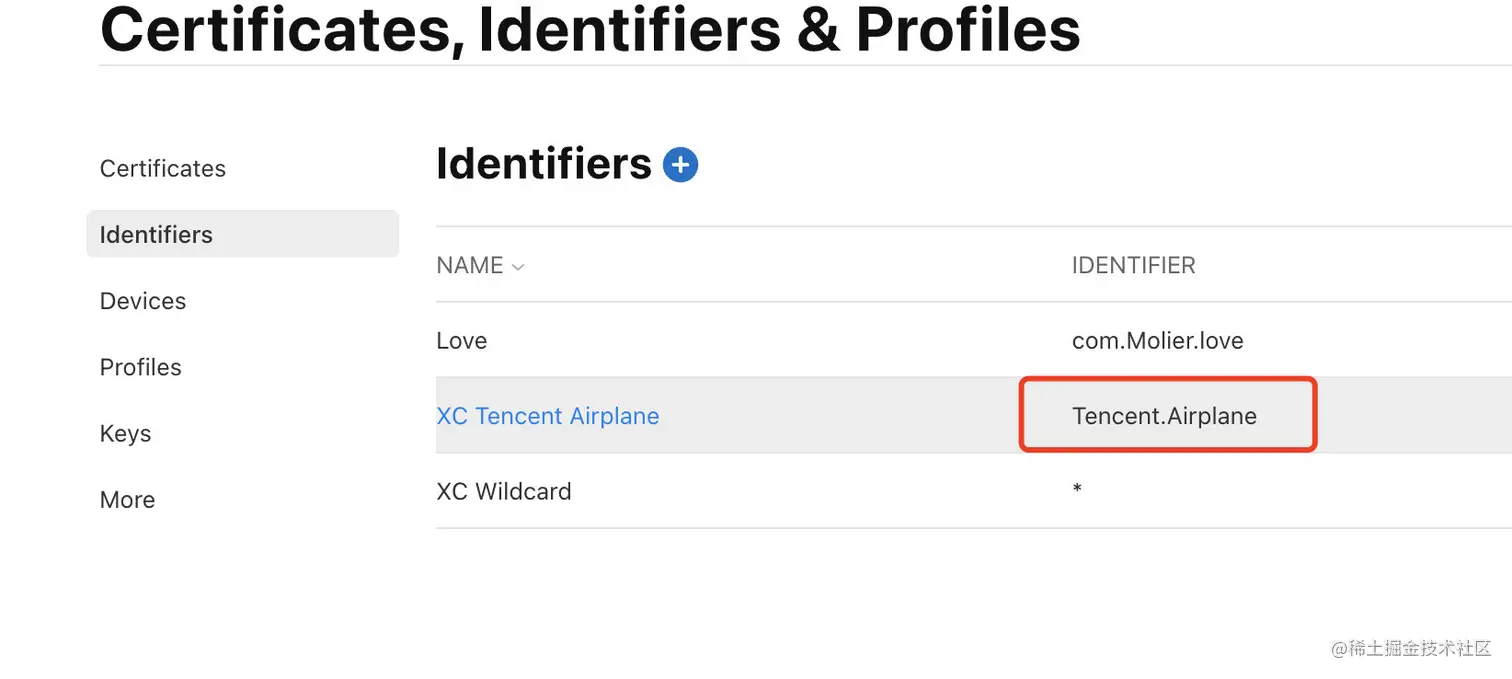The image size is (1512, 679).
Task: Sort by the NAME column chevron
Action: pos(518,267)
